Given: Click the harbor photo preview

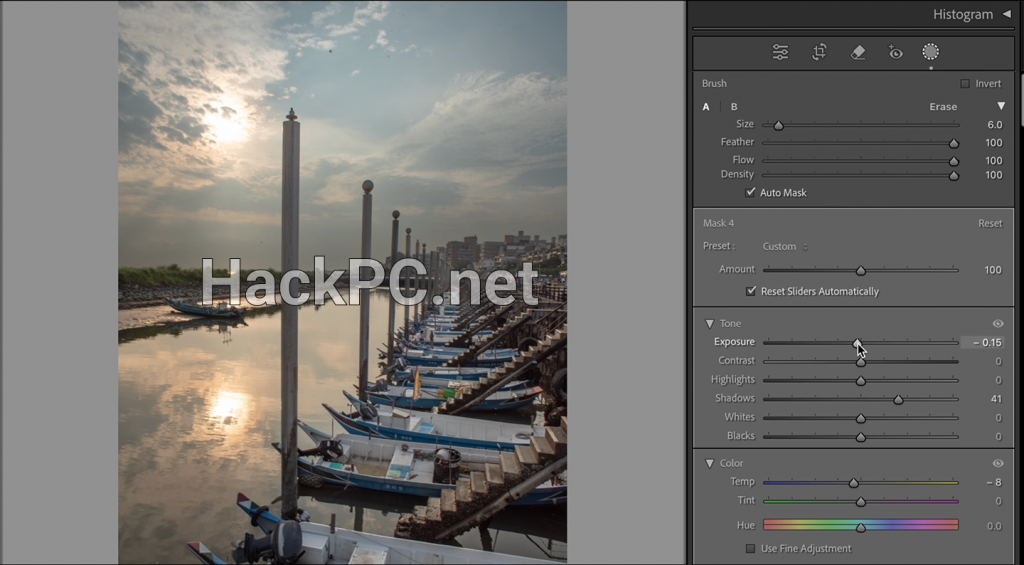Looking at the screenshot, I should click(342, 282).
